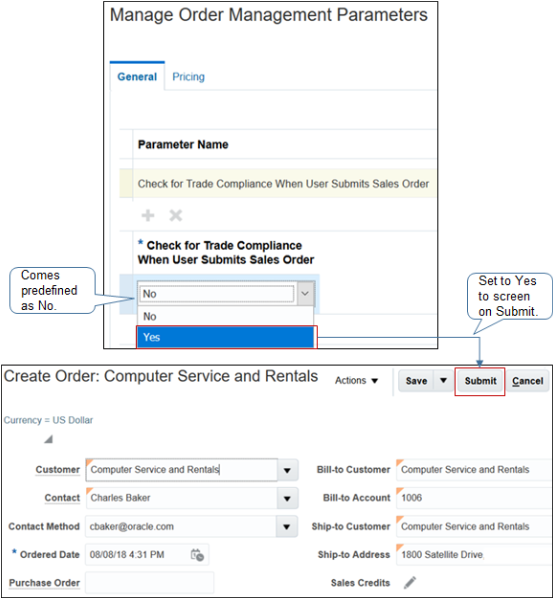Click the Contact Method field
This screenshot has width=554, height=599.
coord(182,526)
